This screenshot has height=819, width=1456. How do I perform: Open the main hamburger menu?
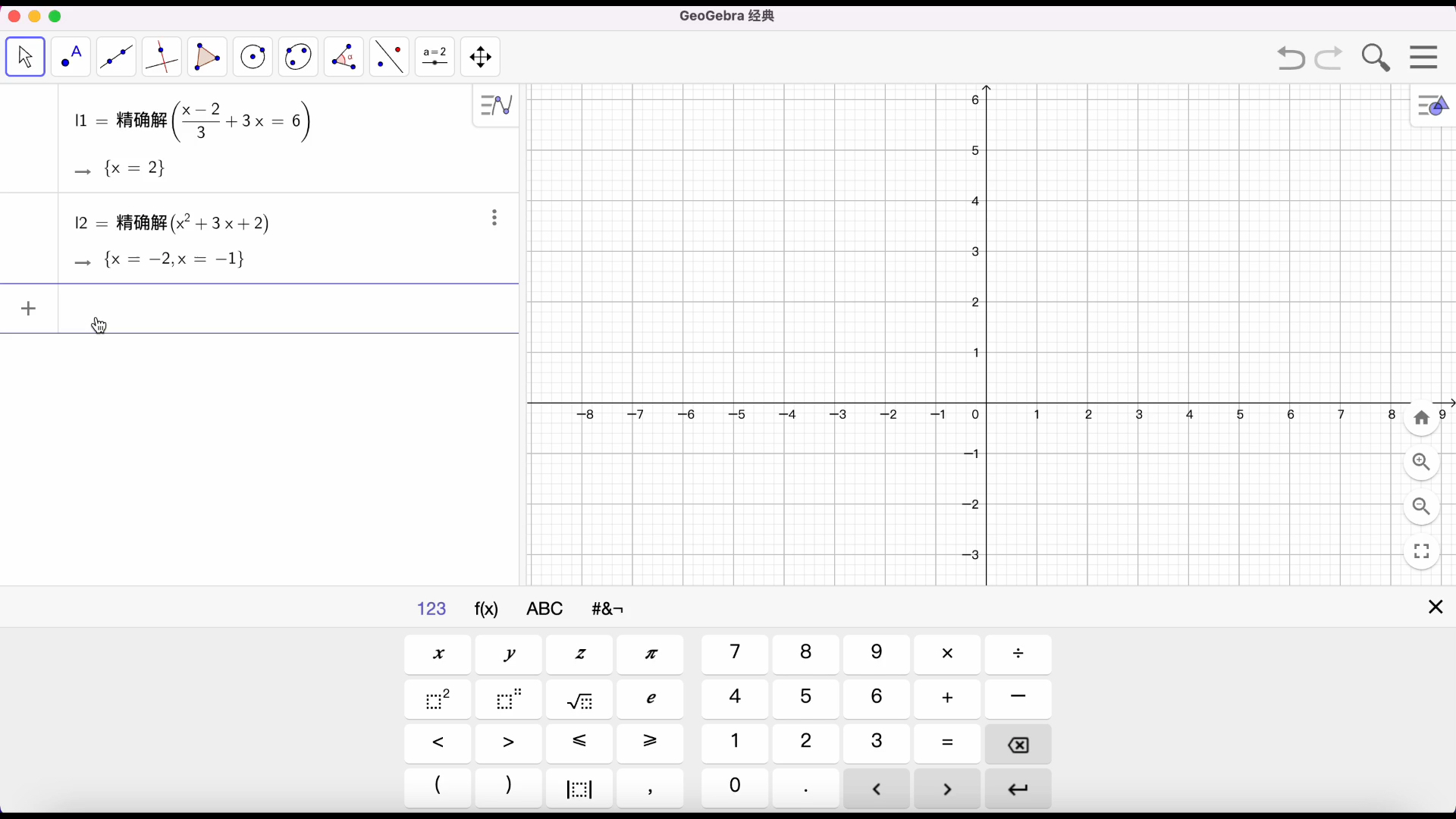[1423, 57]
